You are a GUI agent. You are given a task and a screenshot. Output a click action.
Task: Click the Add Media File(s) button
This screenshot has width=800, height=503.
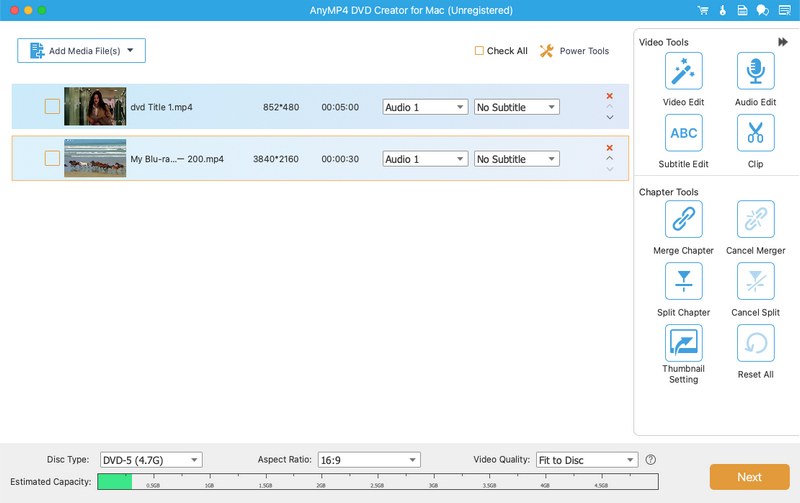pyautogui.click(x=81, y=51)
